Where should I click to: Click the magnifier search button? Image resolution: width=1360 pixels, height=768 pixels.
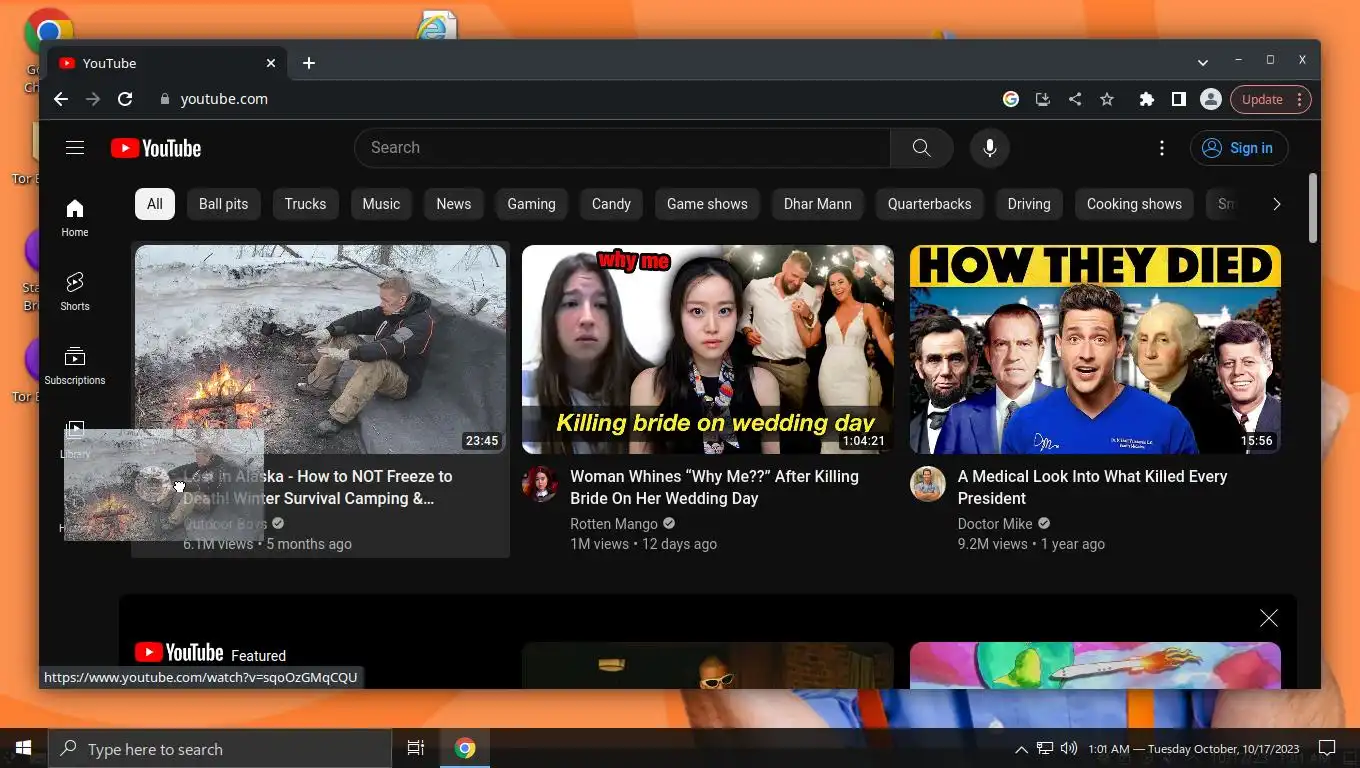922,148
